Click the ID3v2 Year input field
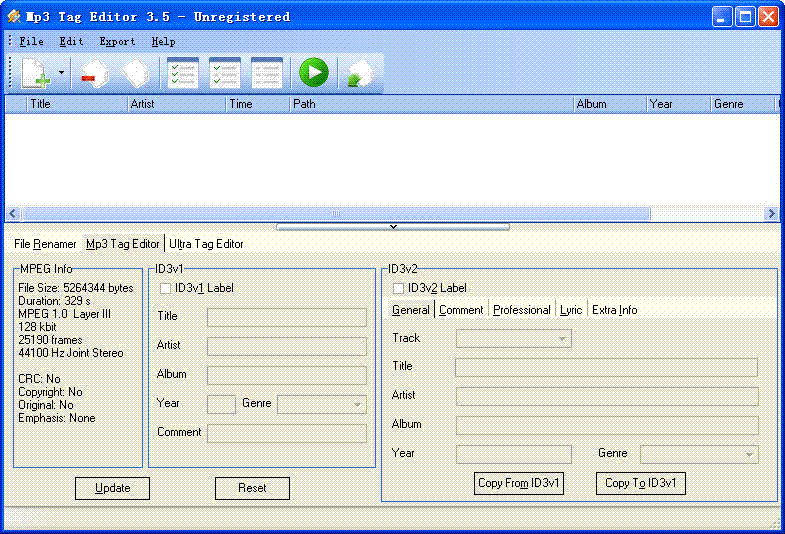785x534 pixels. click(x=514, y=454)
